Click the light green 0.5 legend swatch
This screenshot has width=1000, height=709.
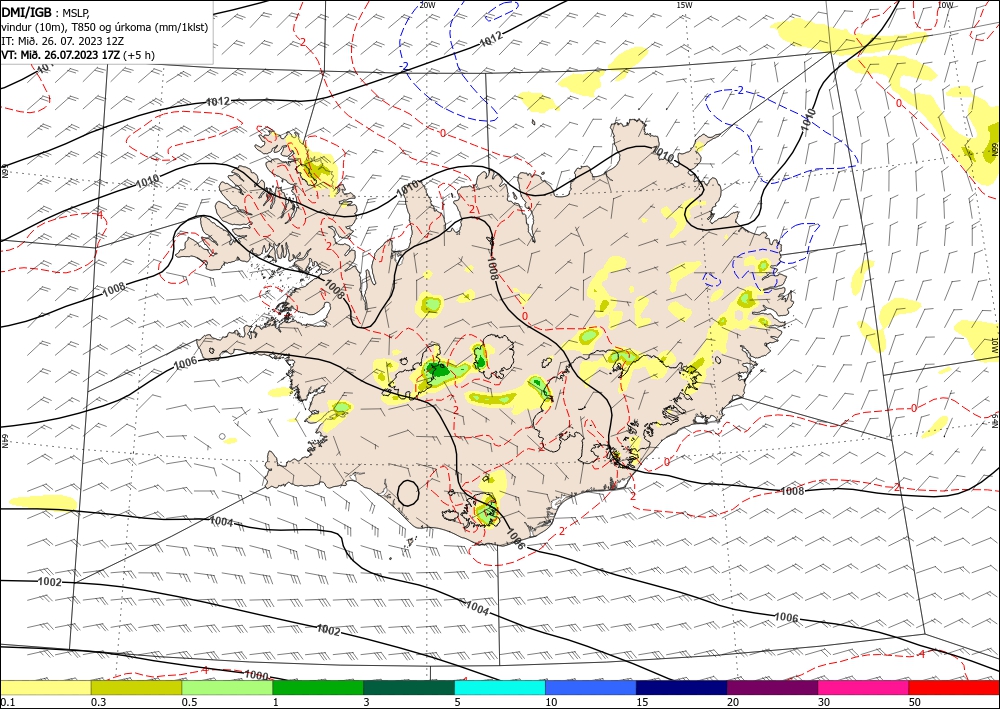click(227, 687)
